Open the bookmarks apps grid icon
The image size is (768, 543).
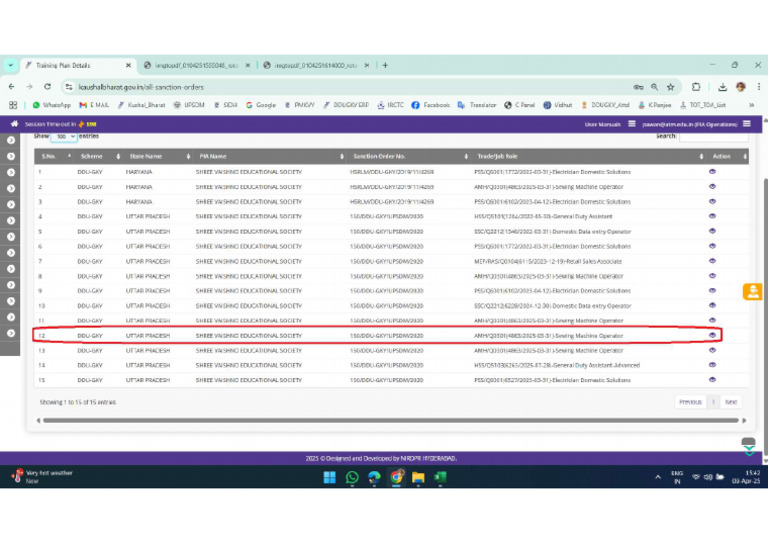point(13,105)
